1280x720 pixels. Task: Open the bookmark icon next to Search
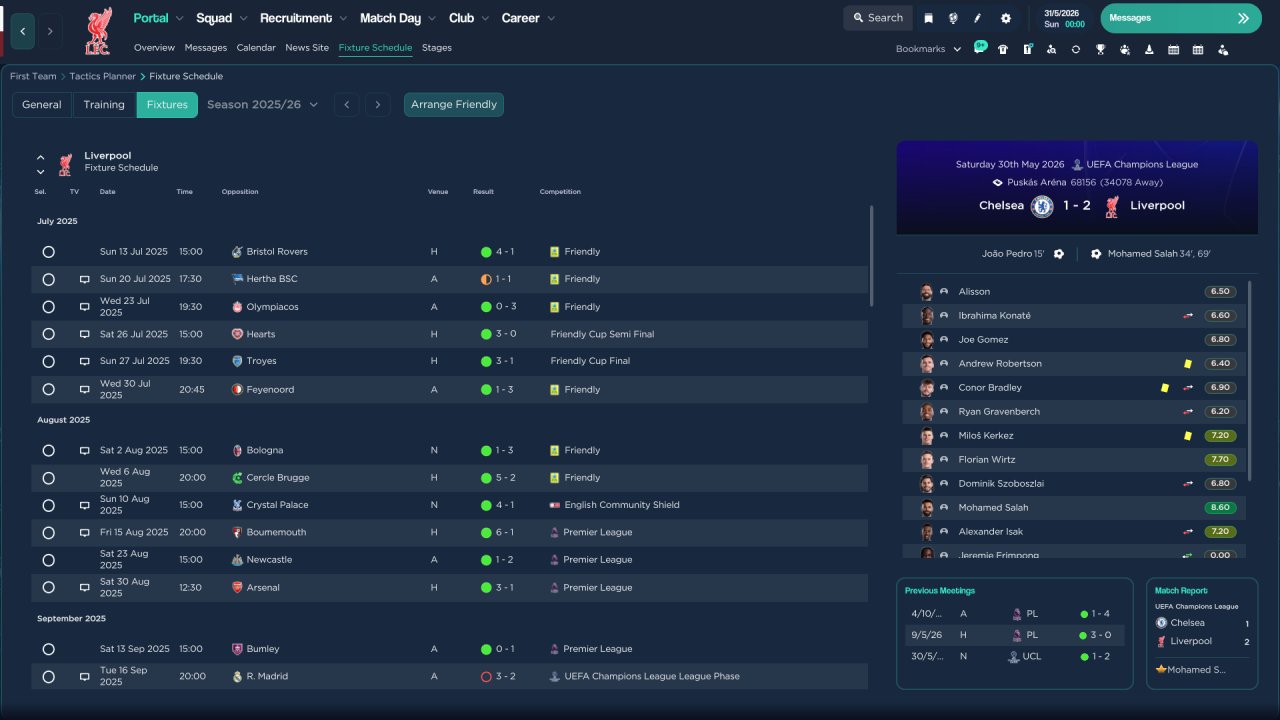928,18
